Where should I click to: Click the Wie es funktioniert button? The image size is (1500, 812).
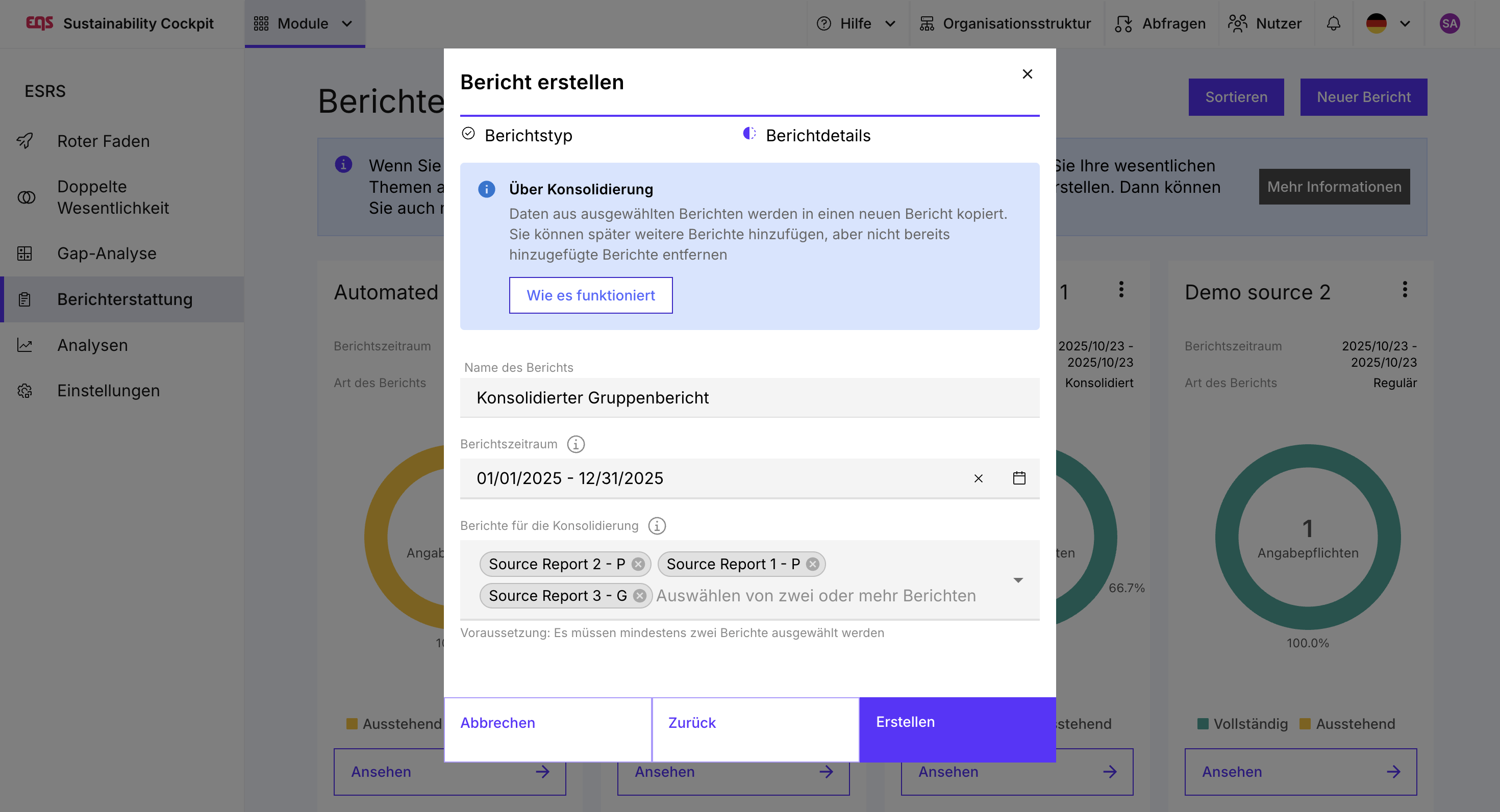point(590,295)
